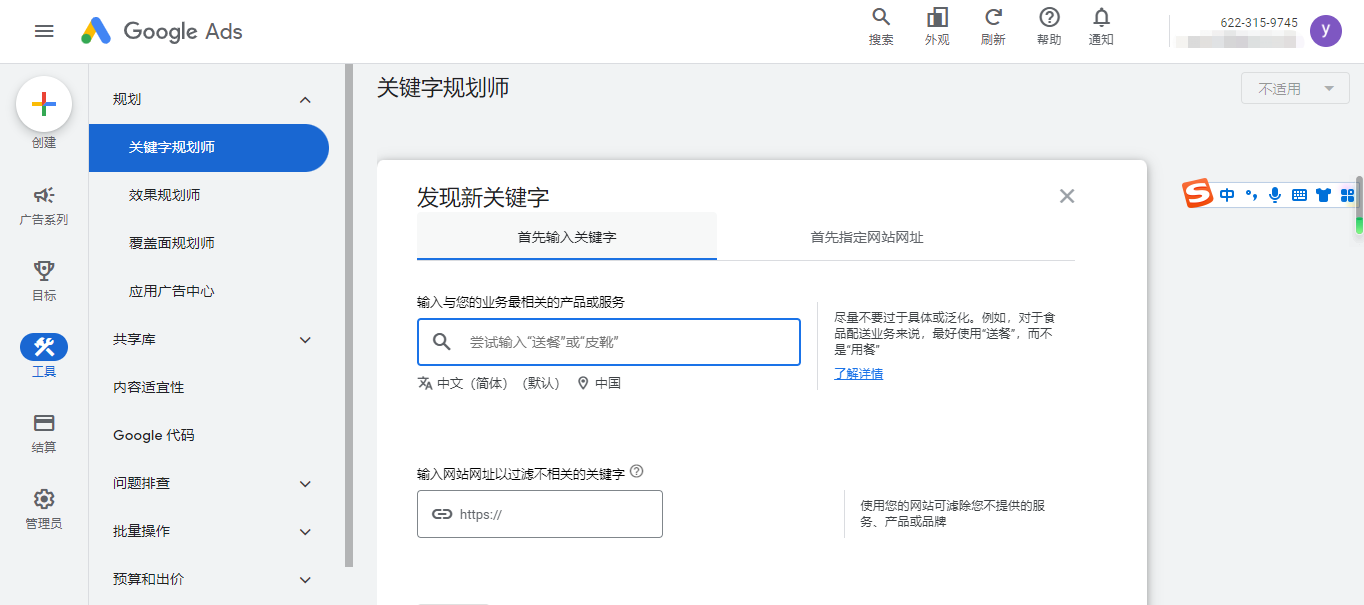Select 关键字规划师 menu item
This screenshot has width=1364, height=605.
[209, 148]
